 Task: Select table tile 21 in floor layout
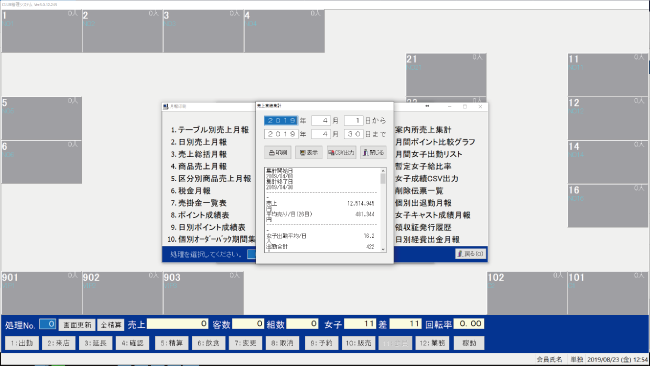pyautogui.click(x=446, y=75)
